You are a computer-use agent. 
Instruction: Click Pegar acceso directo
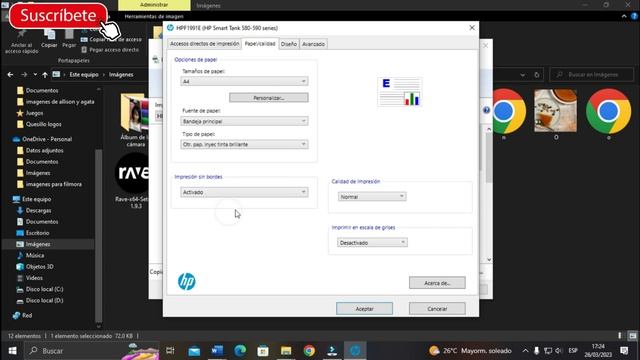(x=110, y=50)
